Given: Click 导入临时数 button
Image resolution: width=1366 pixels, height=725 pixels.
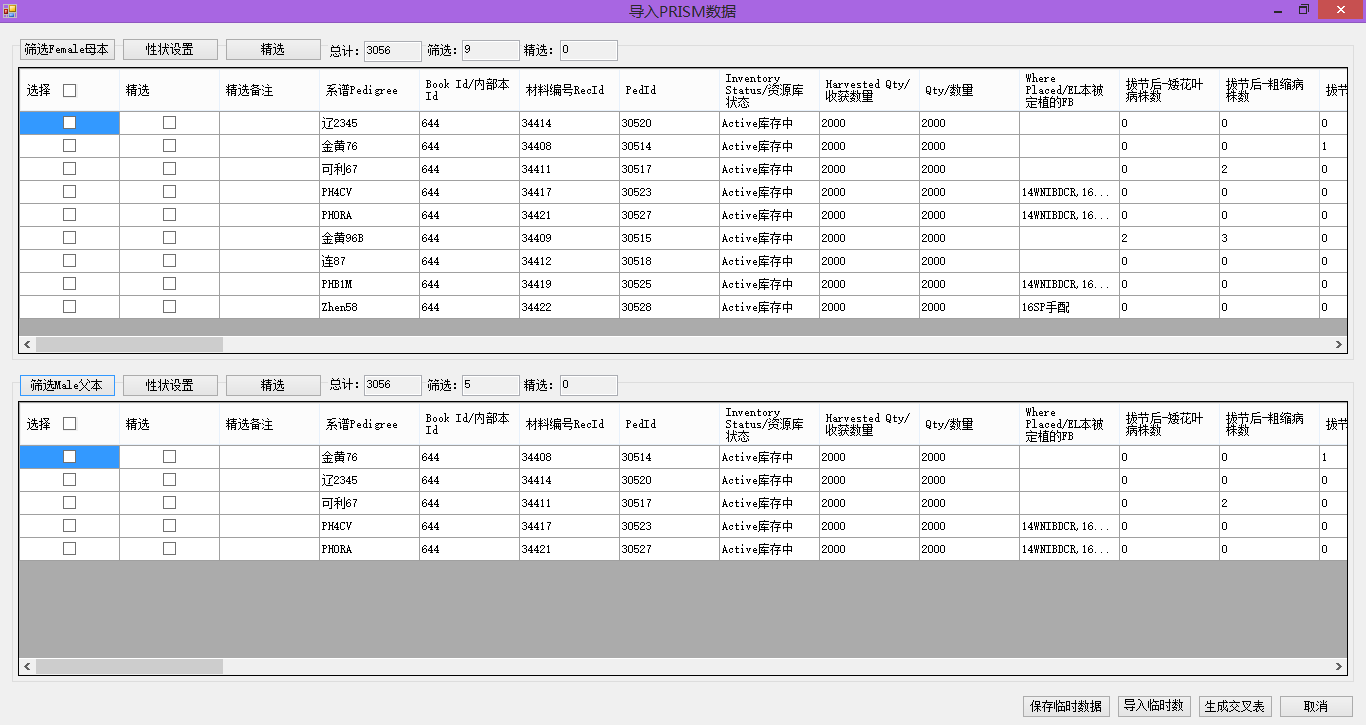Looking at the screenshot, I should coord(1154,706).
